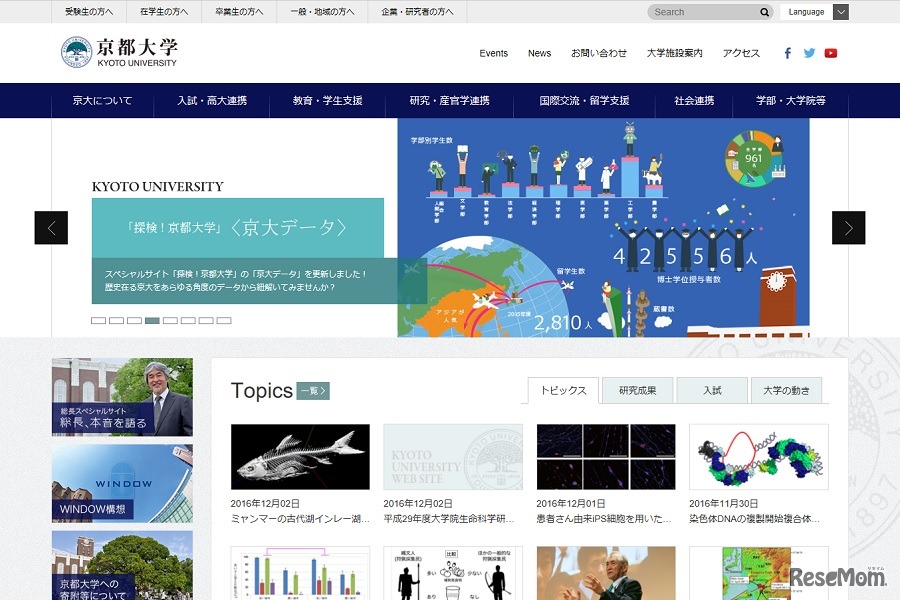The height and width of the screenshot is (600, 900).
Task: Click 一般・地域の方へ top link
Action: pos(322,11)
